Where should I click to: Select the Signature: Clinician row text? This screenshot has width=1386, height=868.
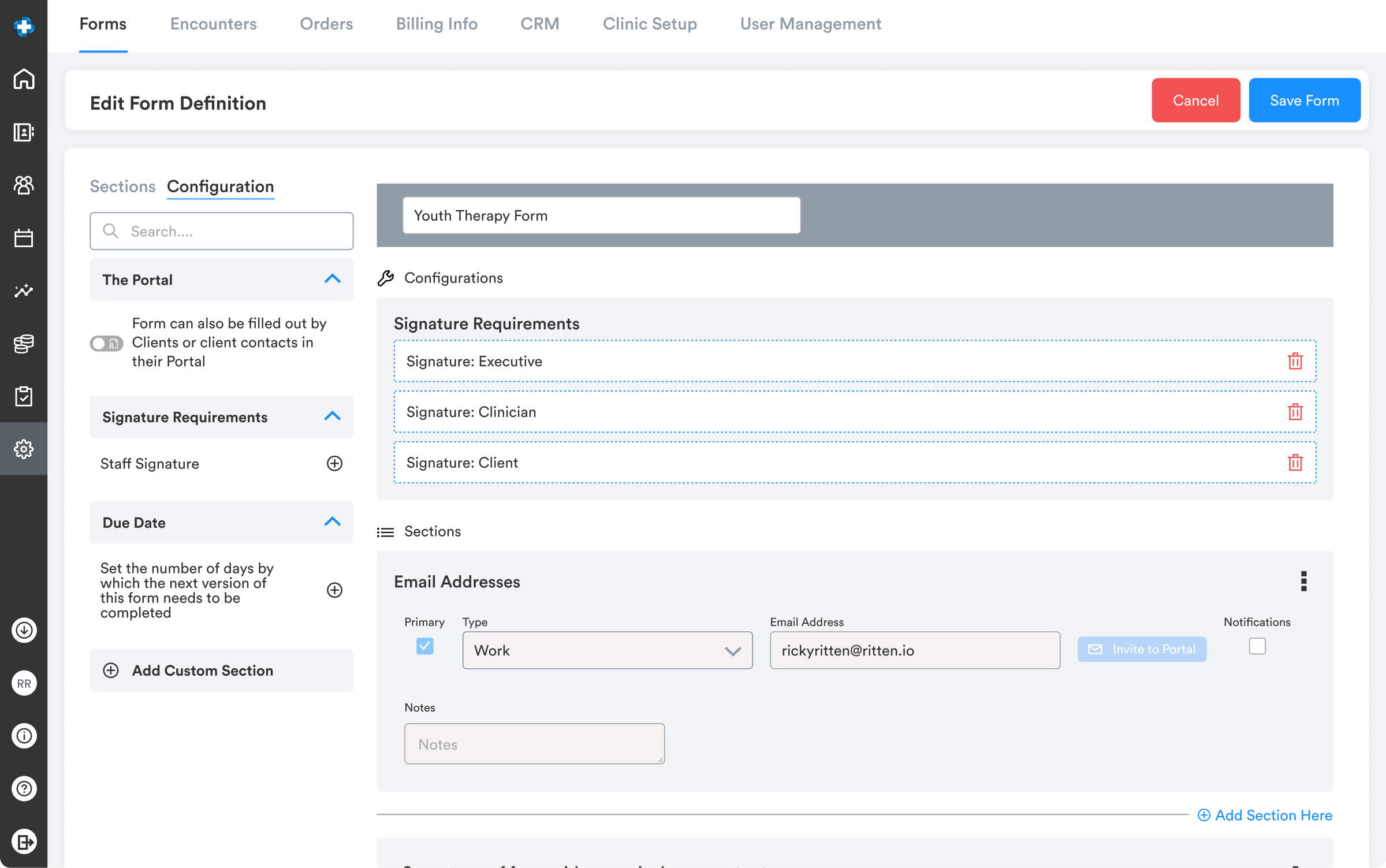[x=471, y=412]
